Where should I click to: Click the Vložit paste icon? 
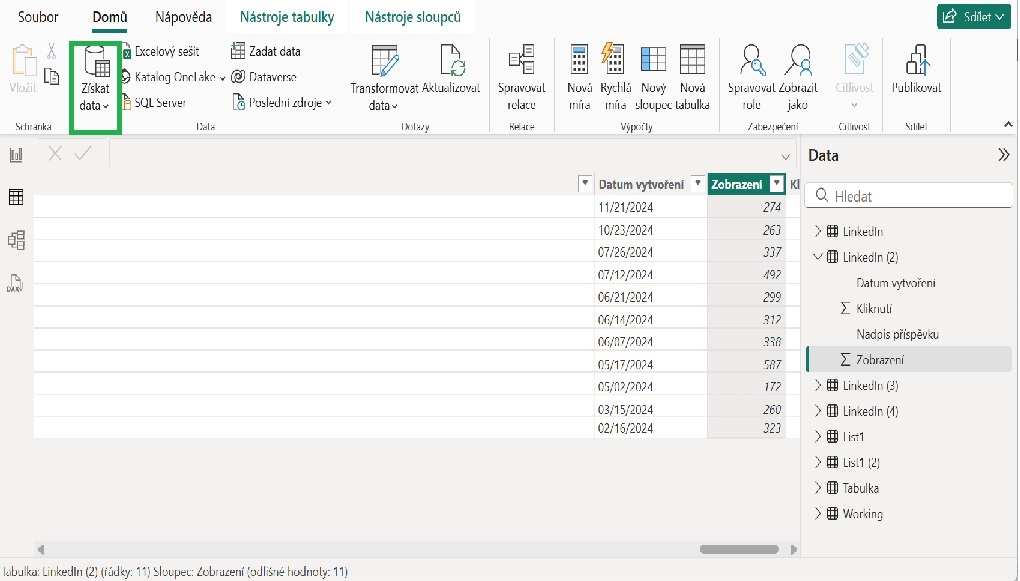click(23, 61)
